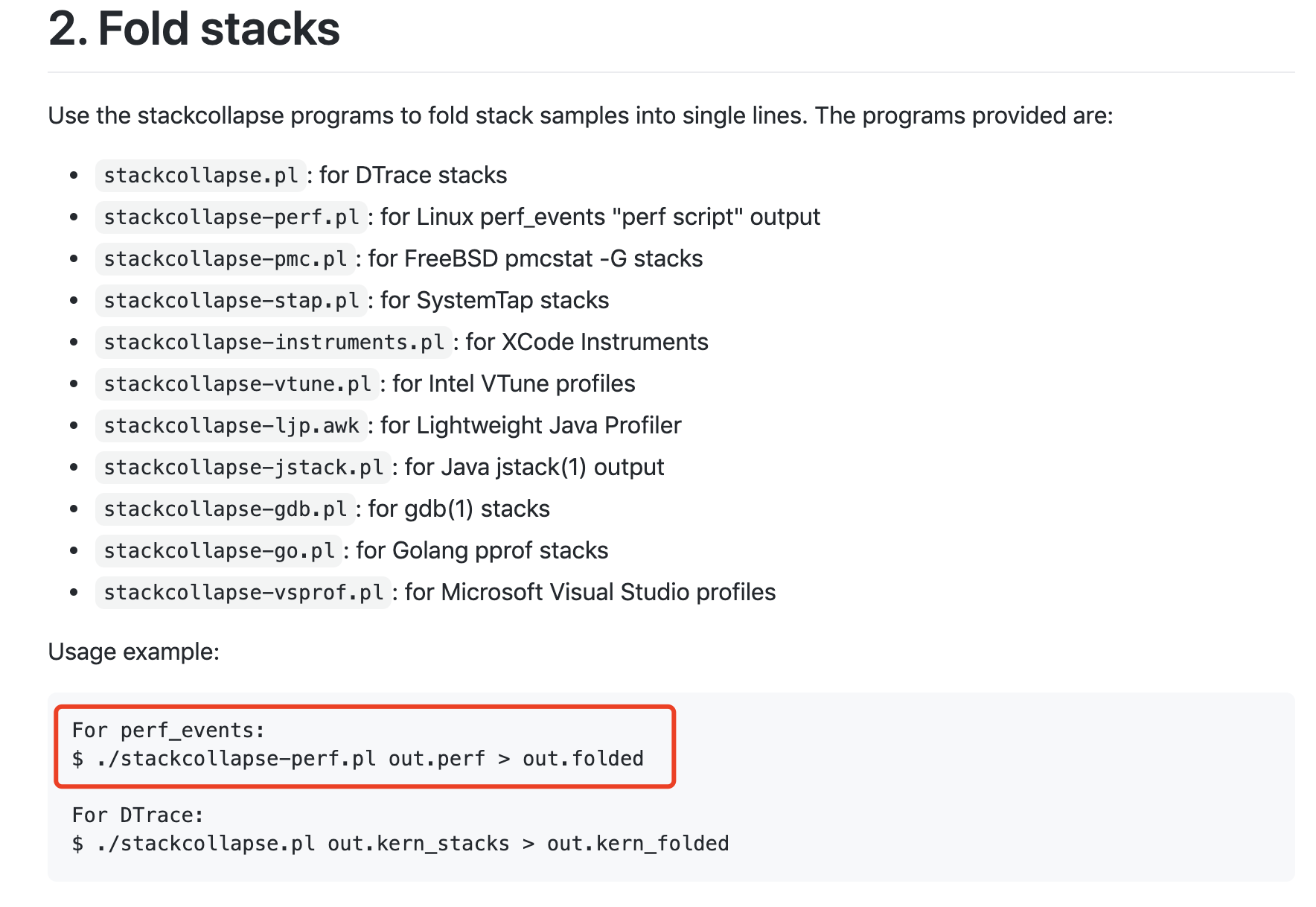Click the stackcollapse-vsprof.pl code label
1316x907 pixels.
(x=243, y=592)
